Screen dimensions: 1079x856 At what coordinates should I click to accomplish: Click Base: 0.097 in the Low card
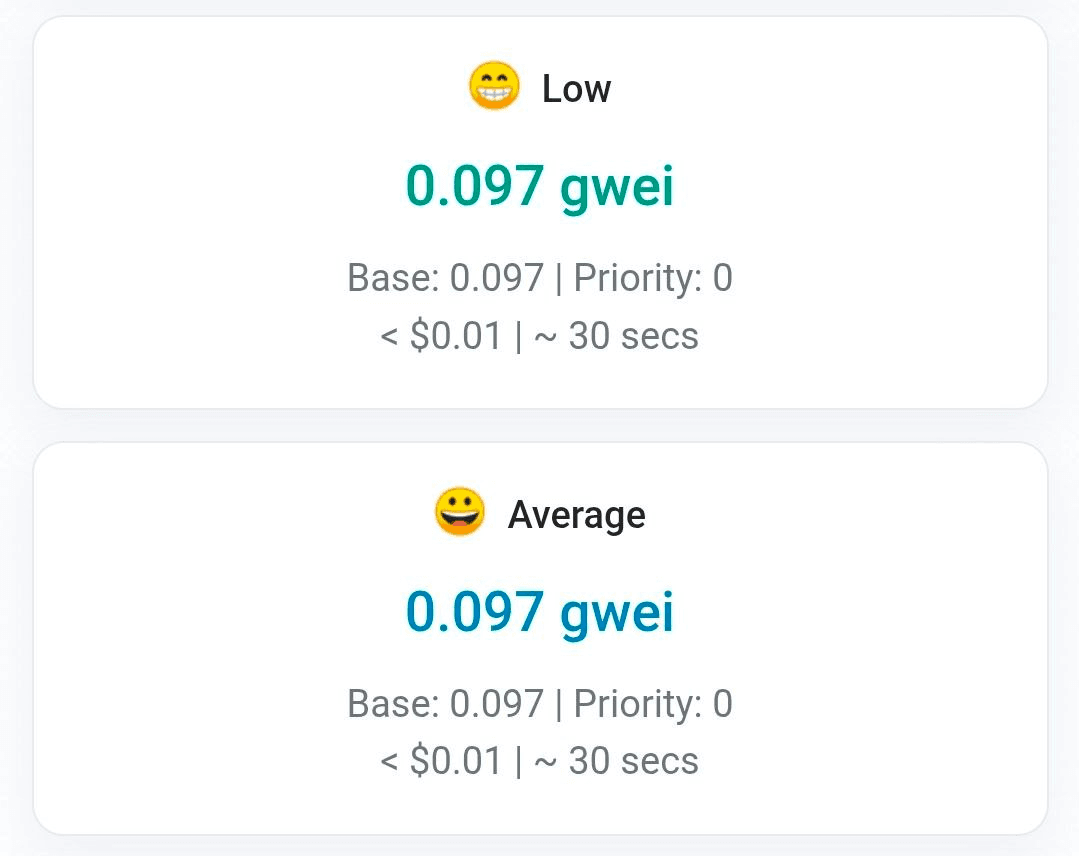(445, 277)
